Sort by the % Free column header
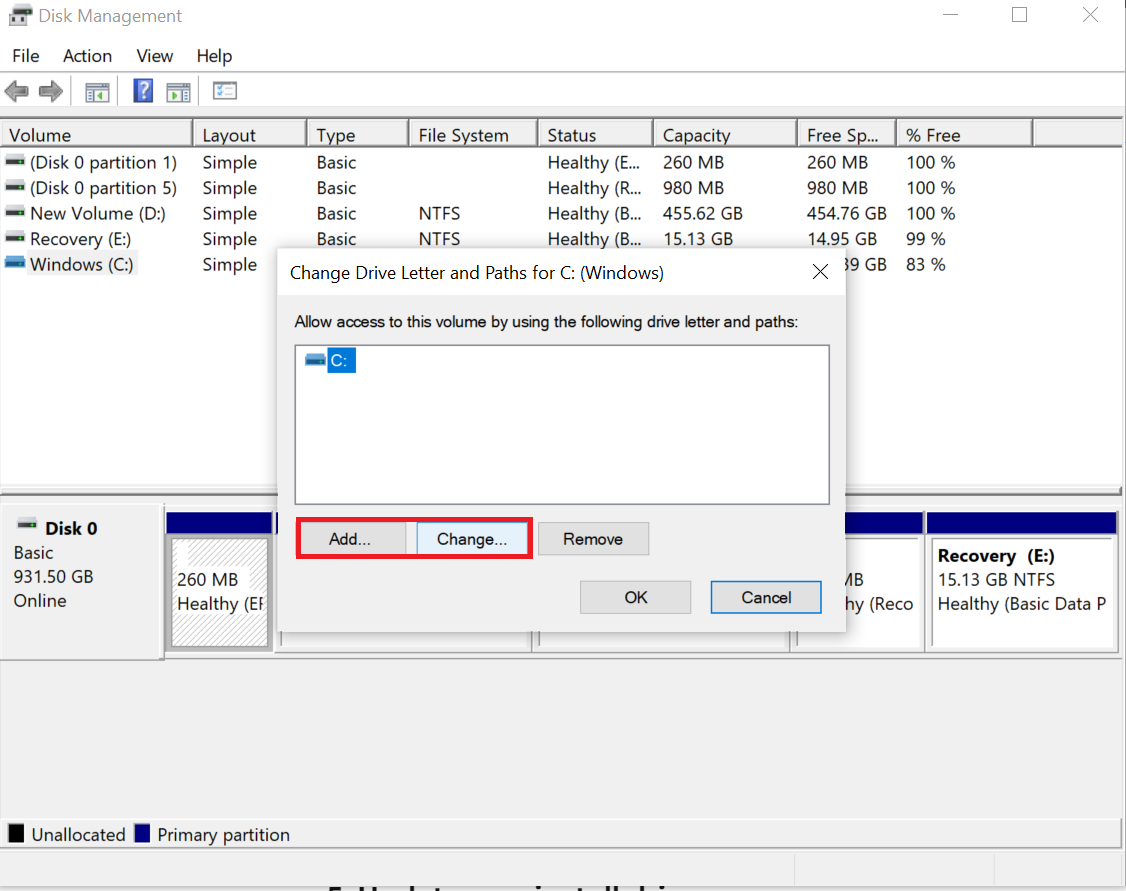This screenshot has width=1126, height=891. coord(964,135)
